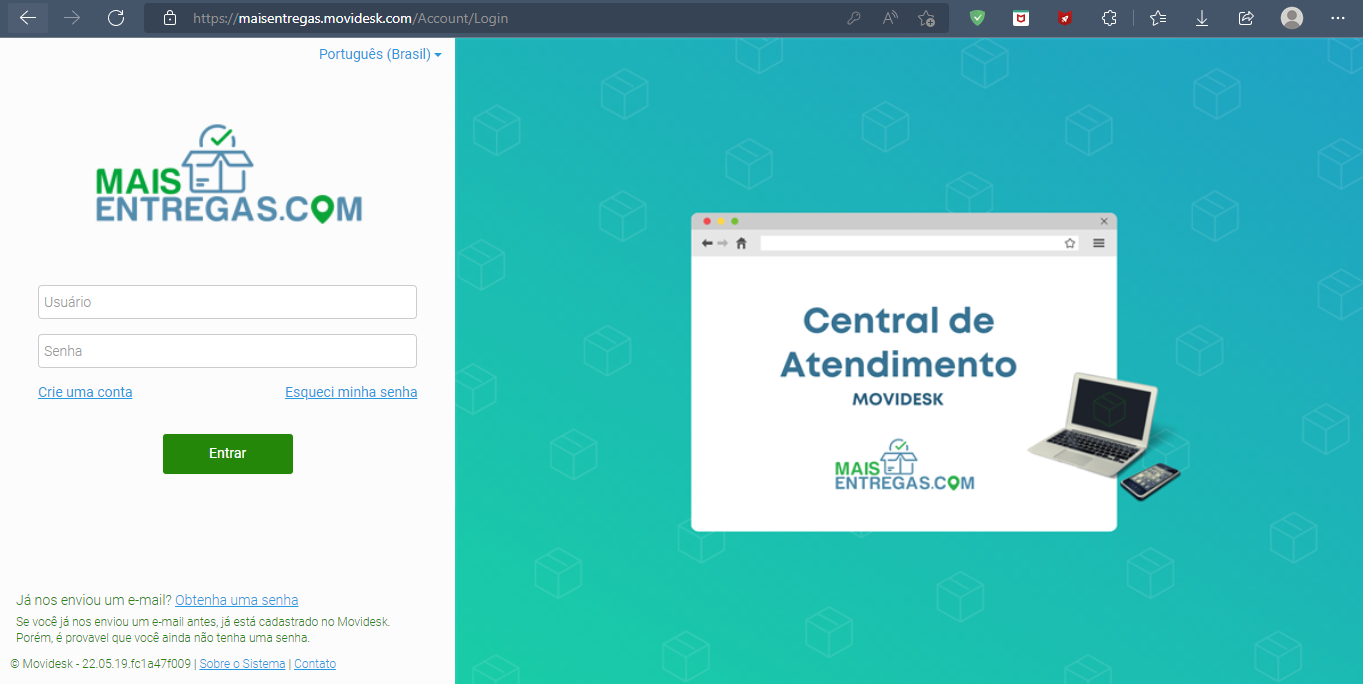Focus the Usuário input field

(227, 302)
